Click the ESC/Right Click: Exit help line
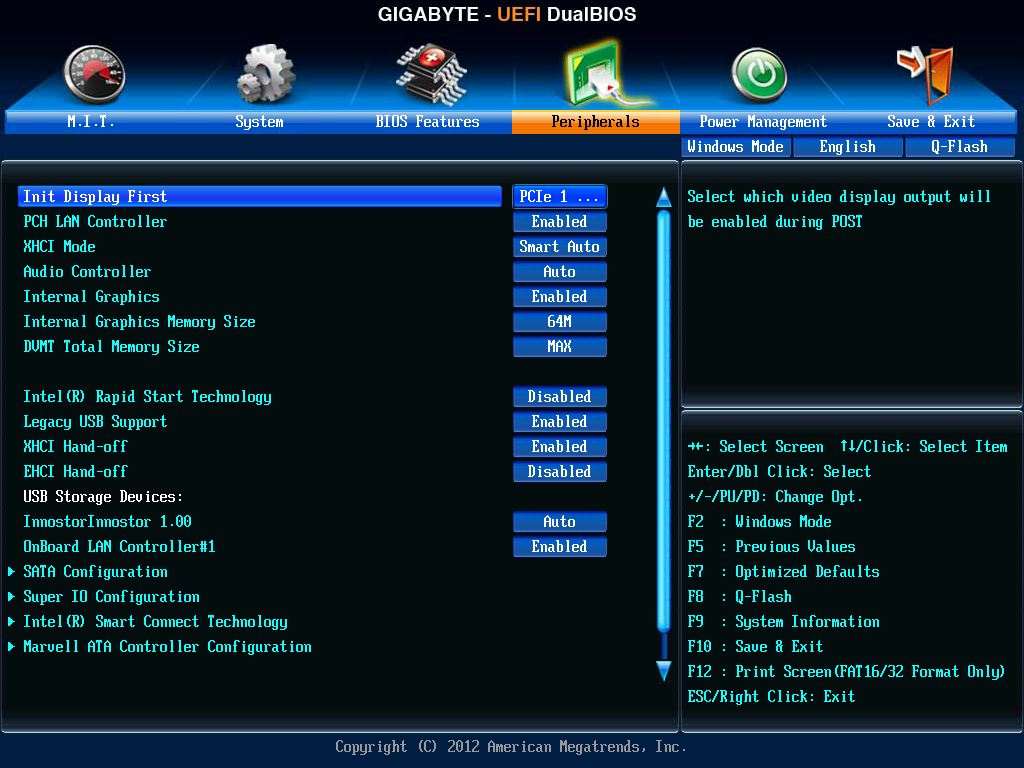This screenshot has height=768, width=1024. coord(771,696)
